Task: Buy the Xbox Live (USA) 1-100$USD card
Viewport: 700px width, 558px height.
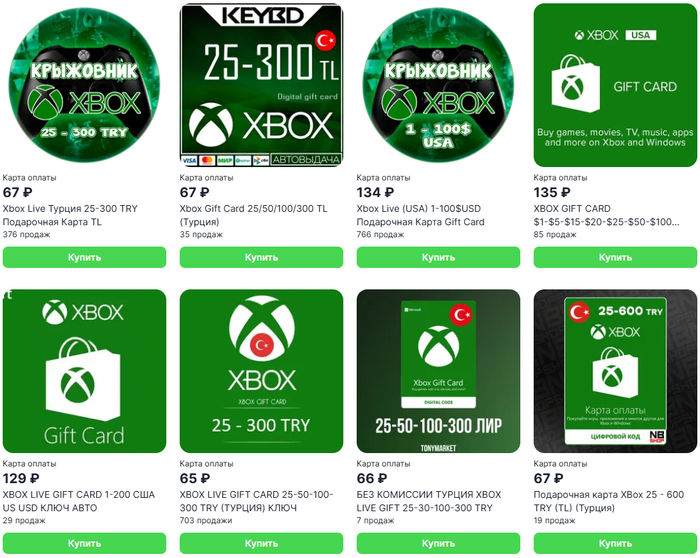Action: 438,258
